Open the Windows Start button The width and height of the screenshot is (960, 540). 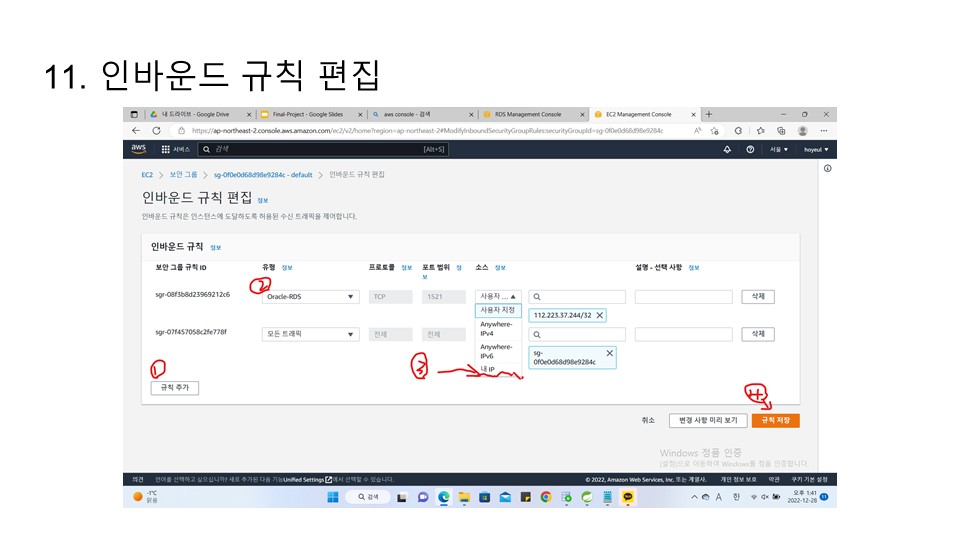pyautogui.click(x=333, y=497)
